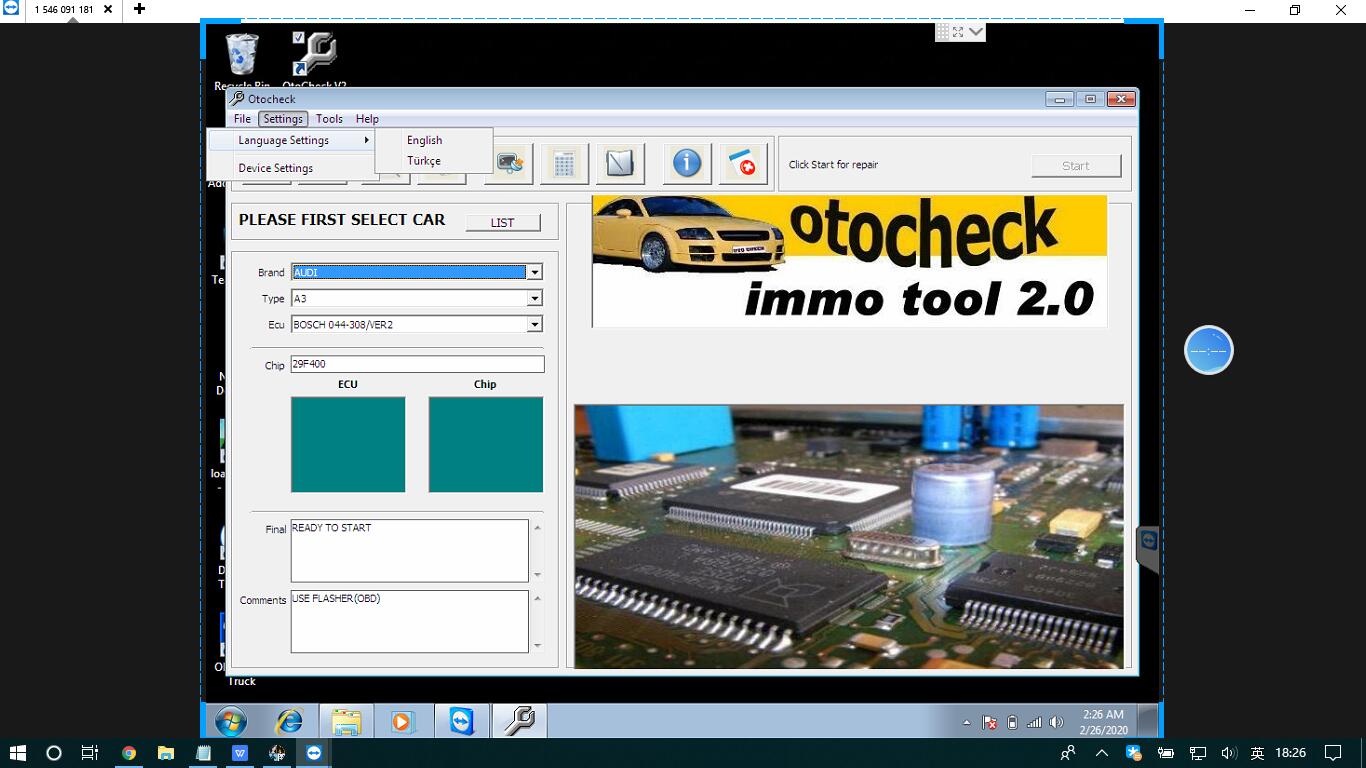Open the Tools menu
Image resolution: width=1366 pixels, height=768 pixels.
pos(329,118)
